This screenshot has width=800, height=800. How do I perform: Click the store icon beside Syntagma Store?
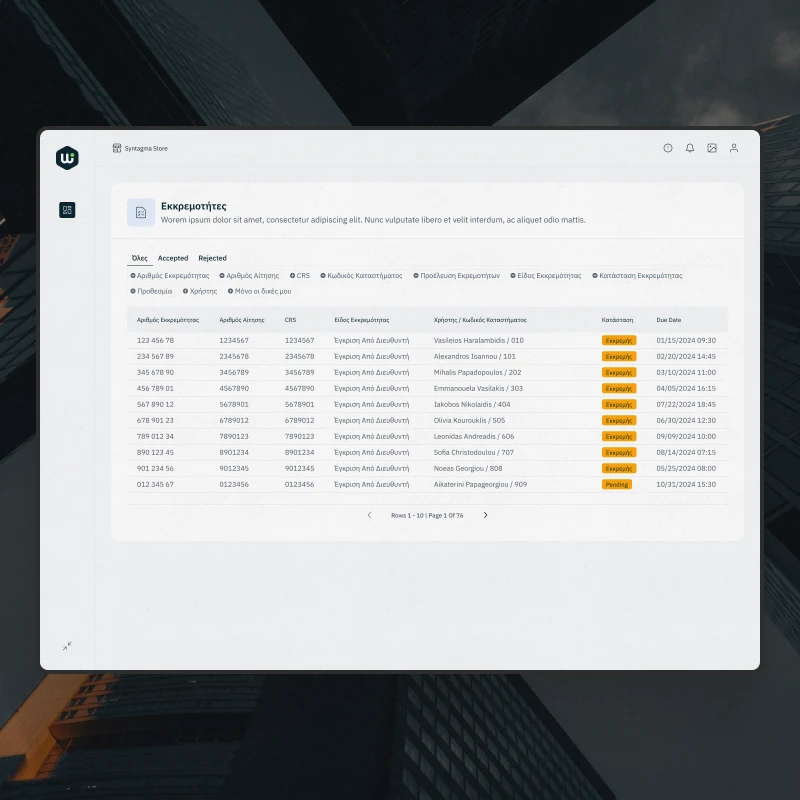117,148
